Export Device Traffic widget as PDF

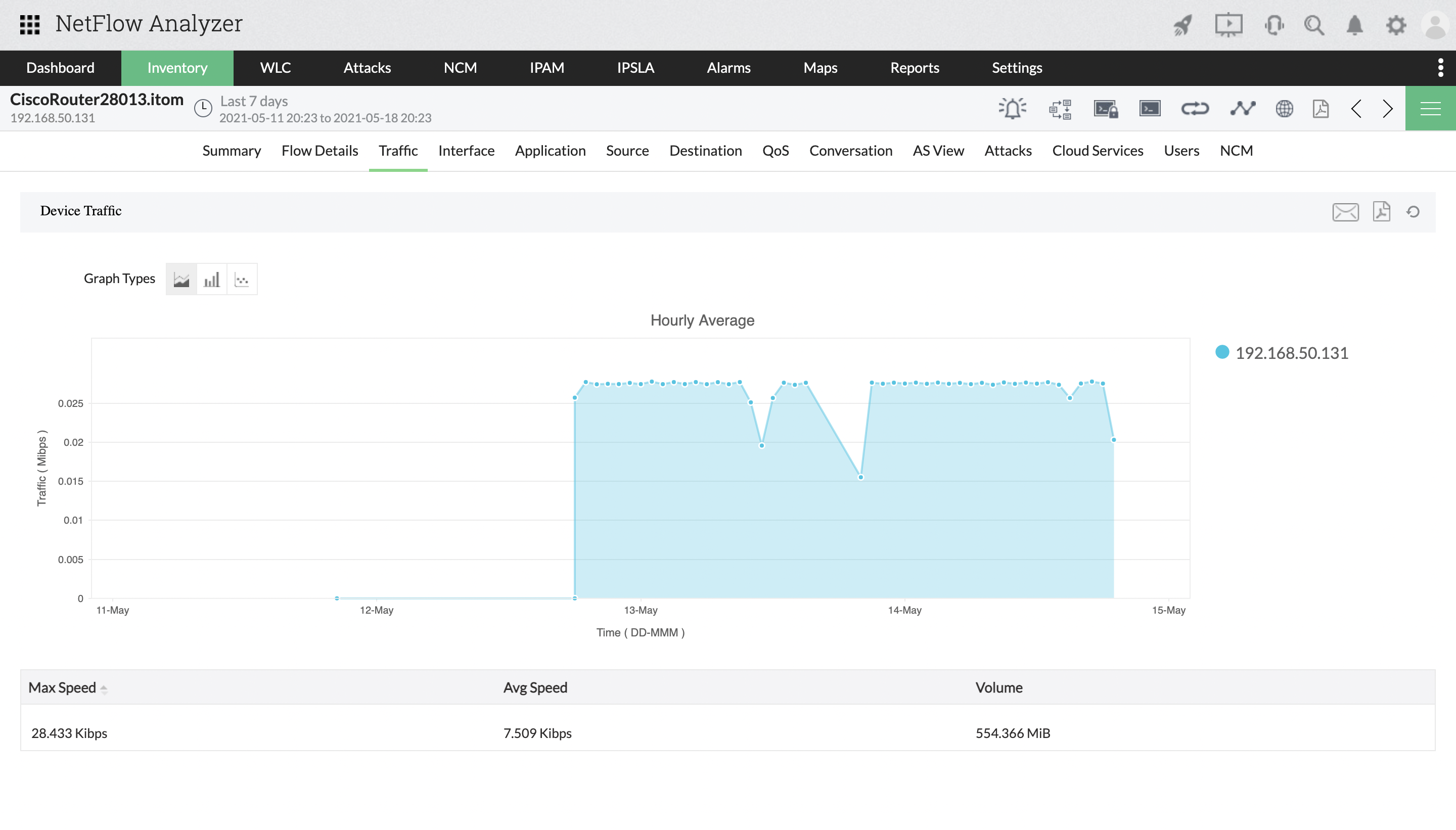(1381, 211)
